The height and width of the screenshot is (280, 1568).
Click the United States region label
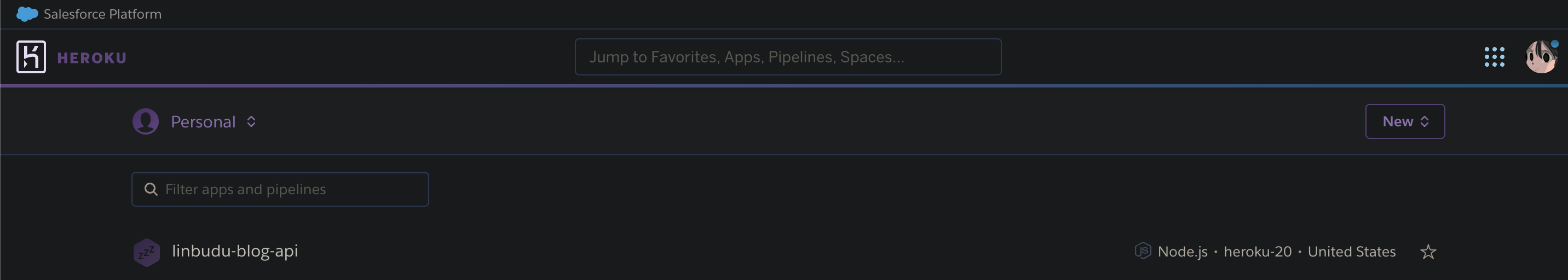click(x=1351, y=252)
